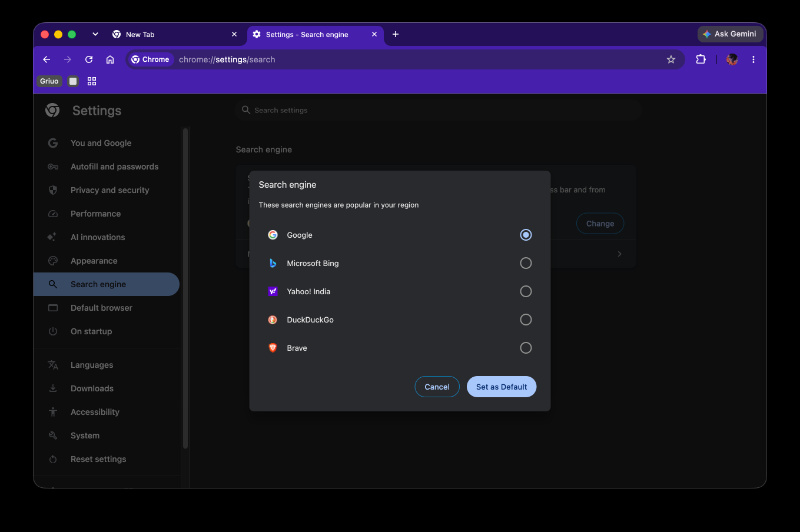Click the Google G icon in sidebar

pos(53,143)
